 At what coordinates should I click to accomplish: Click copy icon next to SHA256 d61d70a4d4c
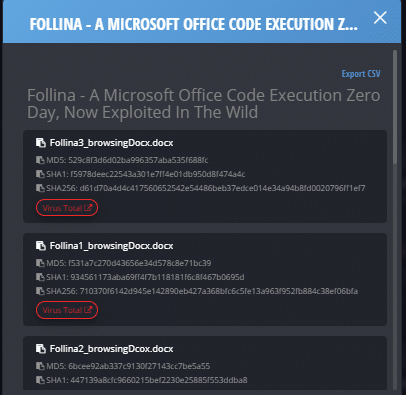point(40,188)
